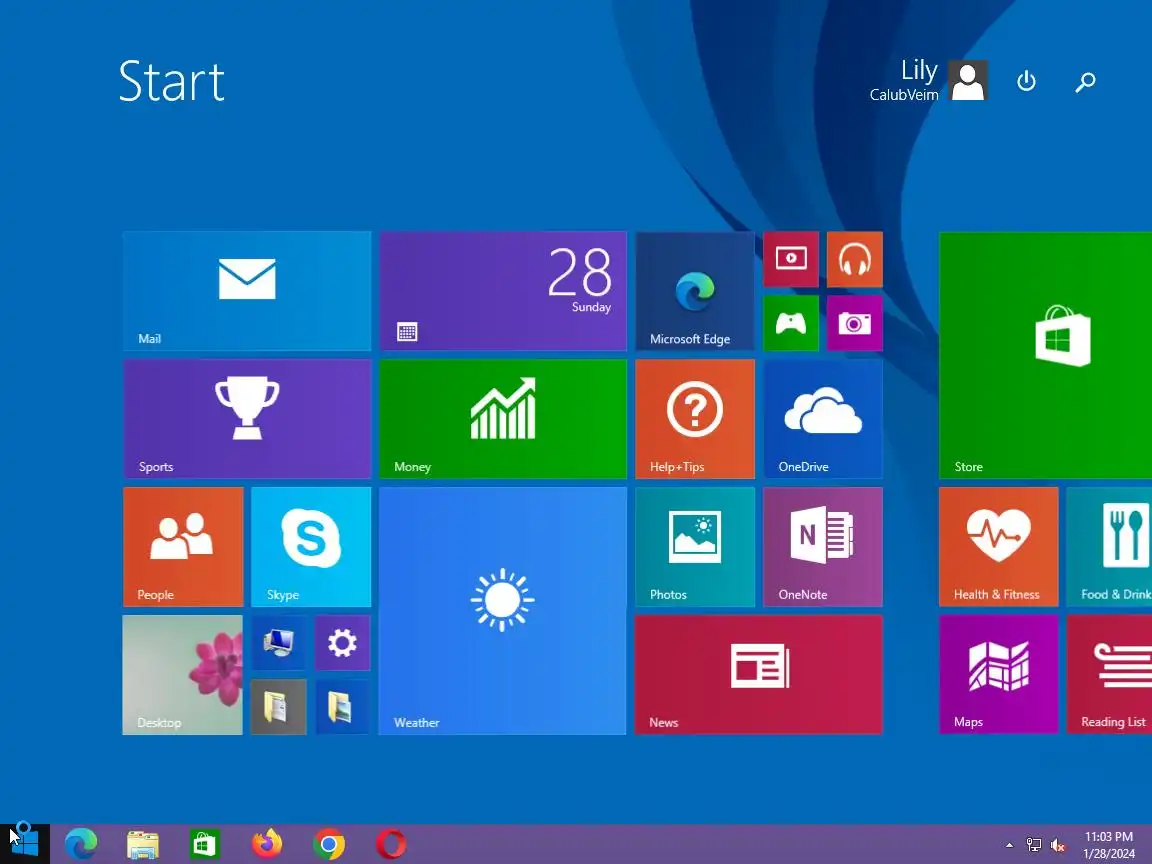Viewport: 1152px width, 864px height.
Task: Open the Camera tile
Action: coord(854,323)
